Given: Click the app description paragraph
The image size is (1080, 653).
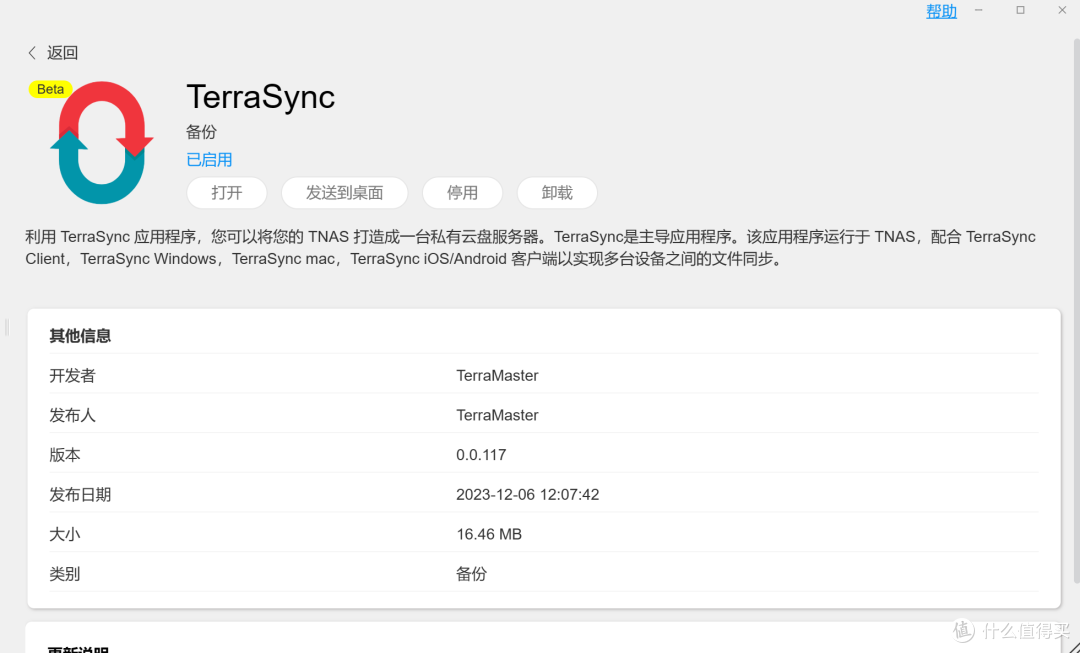Looking at the screenshot, I should click(530, 248).
